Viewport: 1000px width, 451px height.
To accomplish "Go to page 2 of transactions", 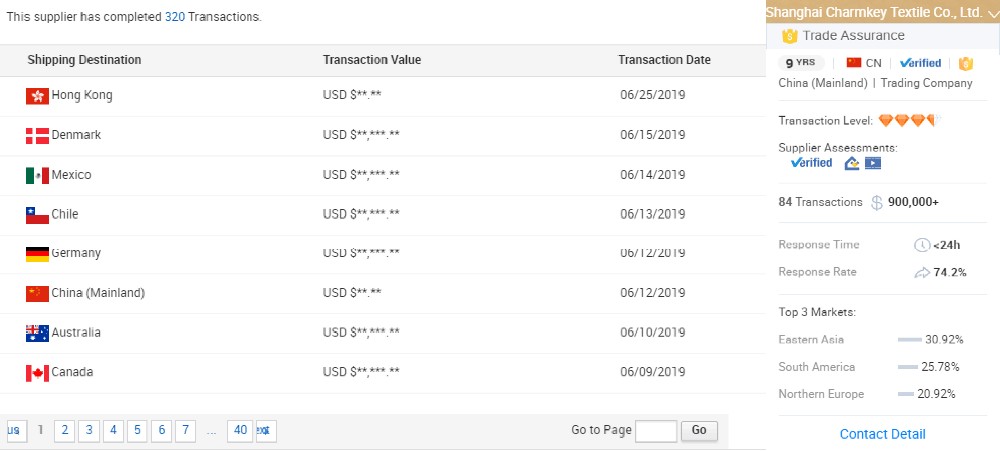I will point(64,430).
